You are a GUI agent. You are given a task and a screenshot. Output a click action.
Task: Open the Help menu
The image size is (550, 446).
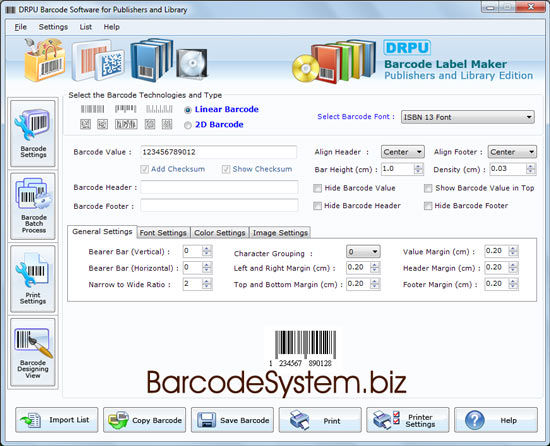[112, 27]
